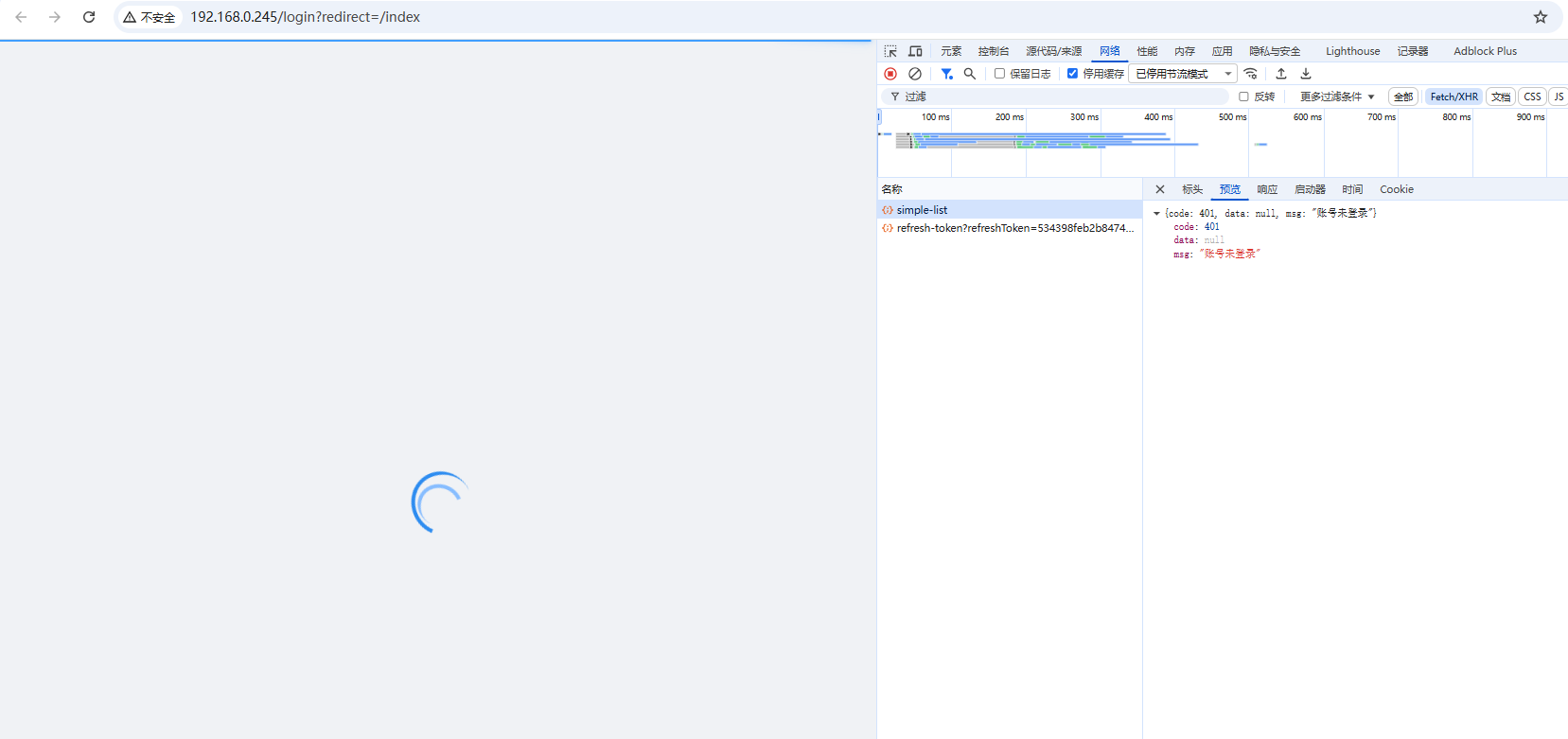
Task: Export HAR file with download icon
Action: tap(1306, 74)
